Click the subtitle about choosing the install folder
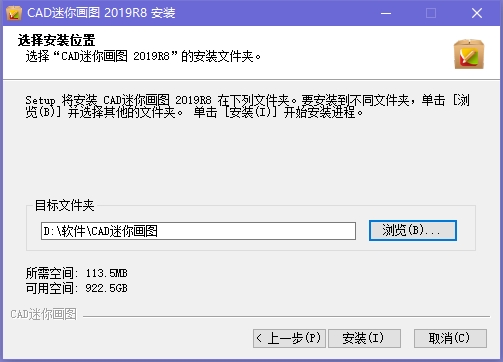 click(x=143, y=56)
